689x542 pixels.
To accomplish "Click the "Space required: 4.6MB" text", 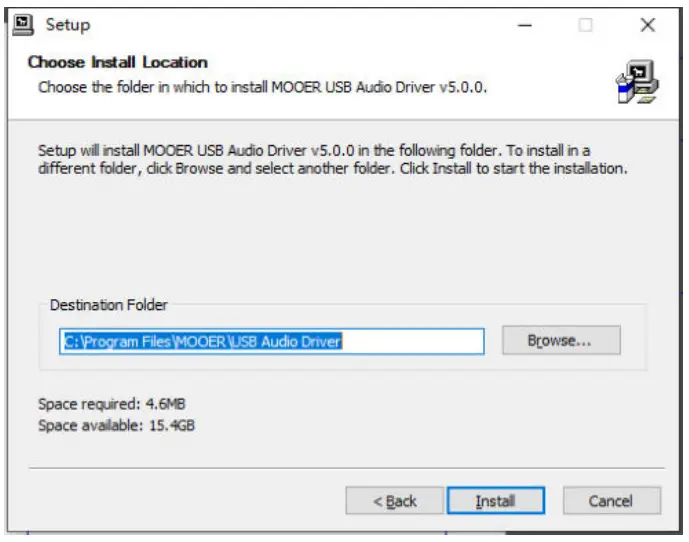I will [111, 404].
